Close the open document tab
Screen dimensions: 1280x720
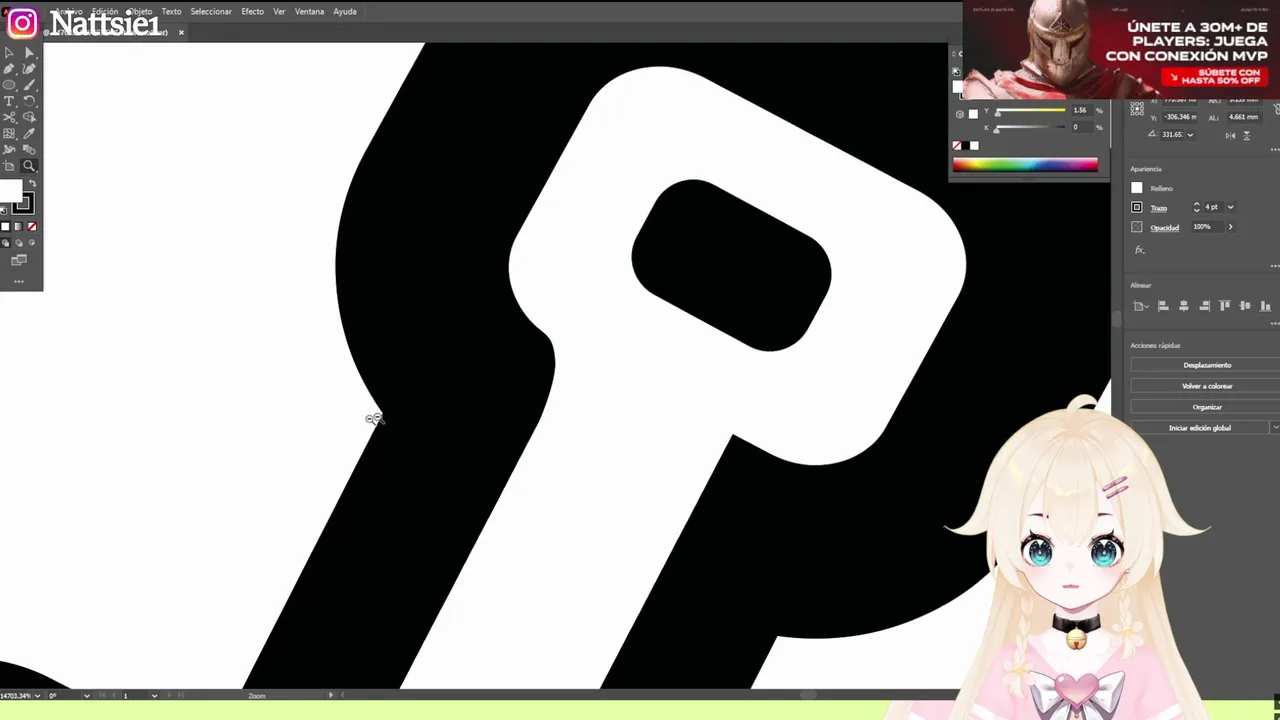[181, 32]
